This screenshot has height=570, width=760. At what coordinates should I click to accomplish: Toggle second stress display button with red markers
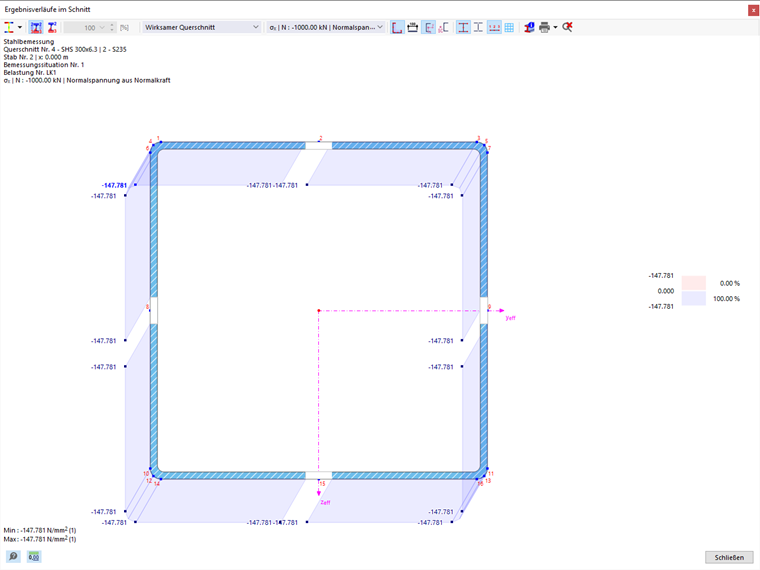pos(52,28)
